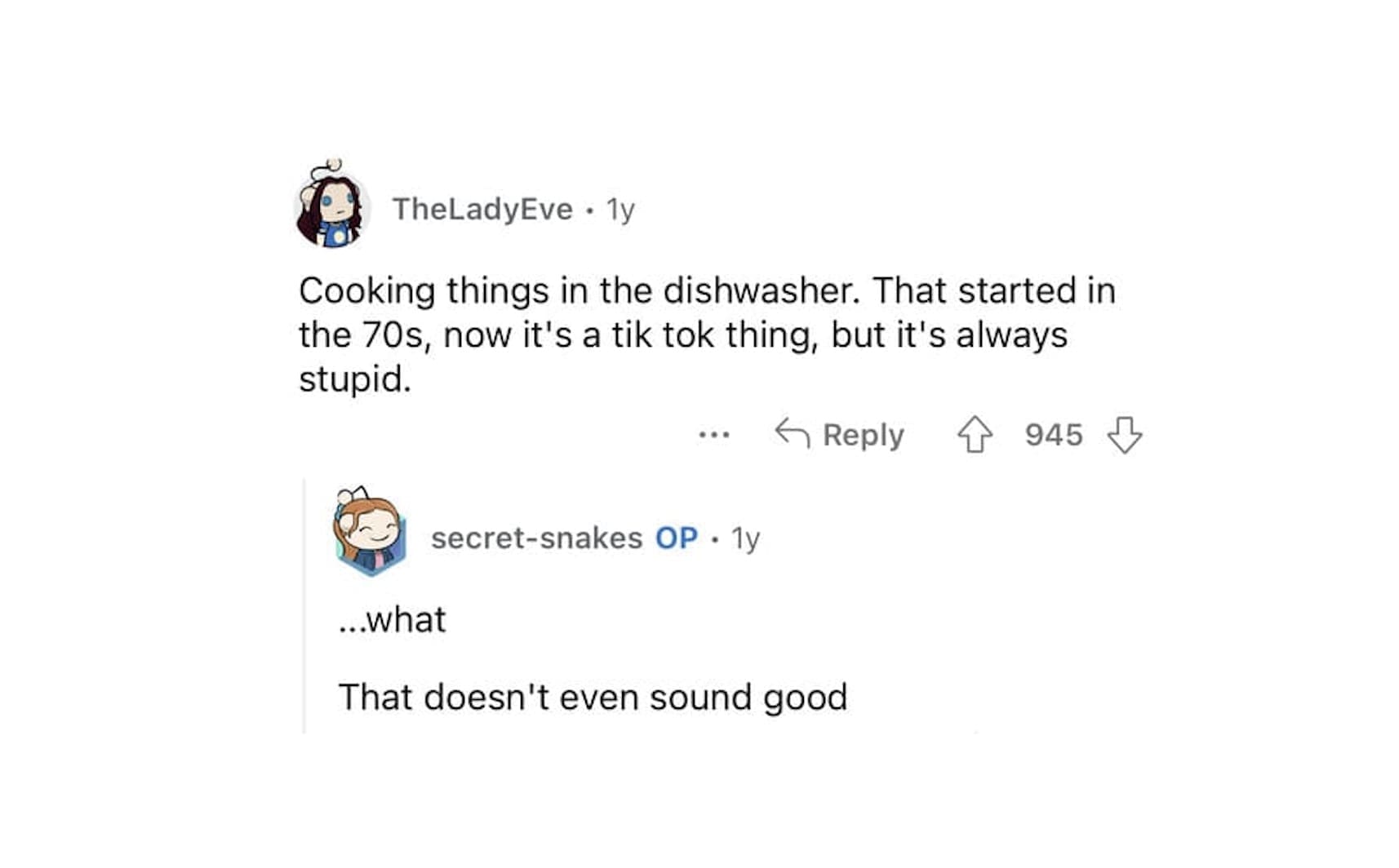The image size is (1399, 868).
Task: Open the three-dot more options menu
Action: (714, 435)
